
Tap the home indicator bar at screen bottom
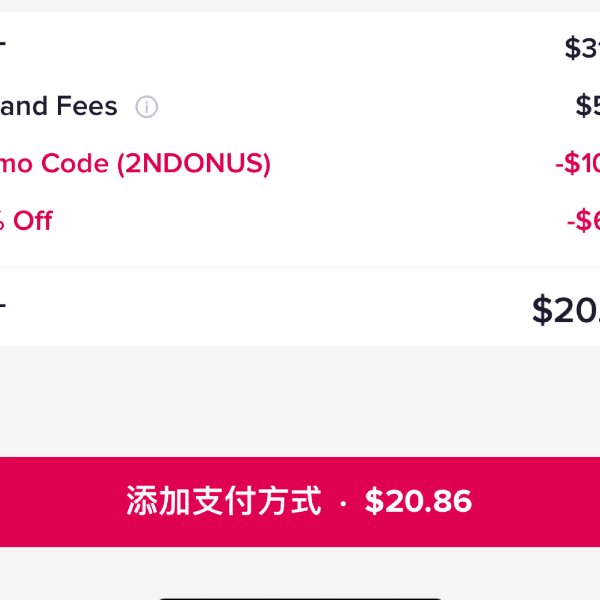pyautogui.click(x=300, y=598)
